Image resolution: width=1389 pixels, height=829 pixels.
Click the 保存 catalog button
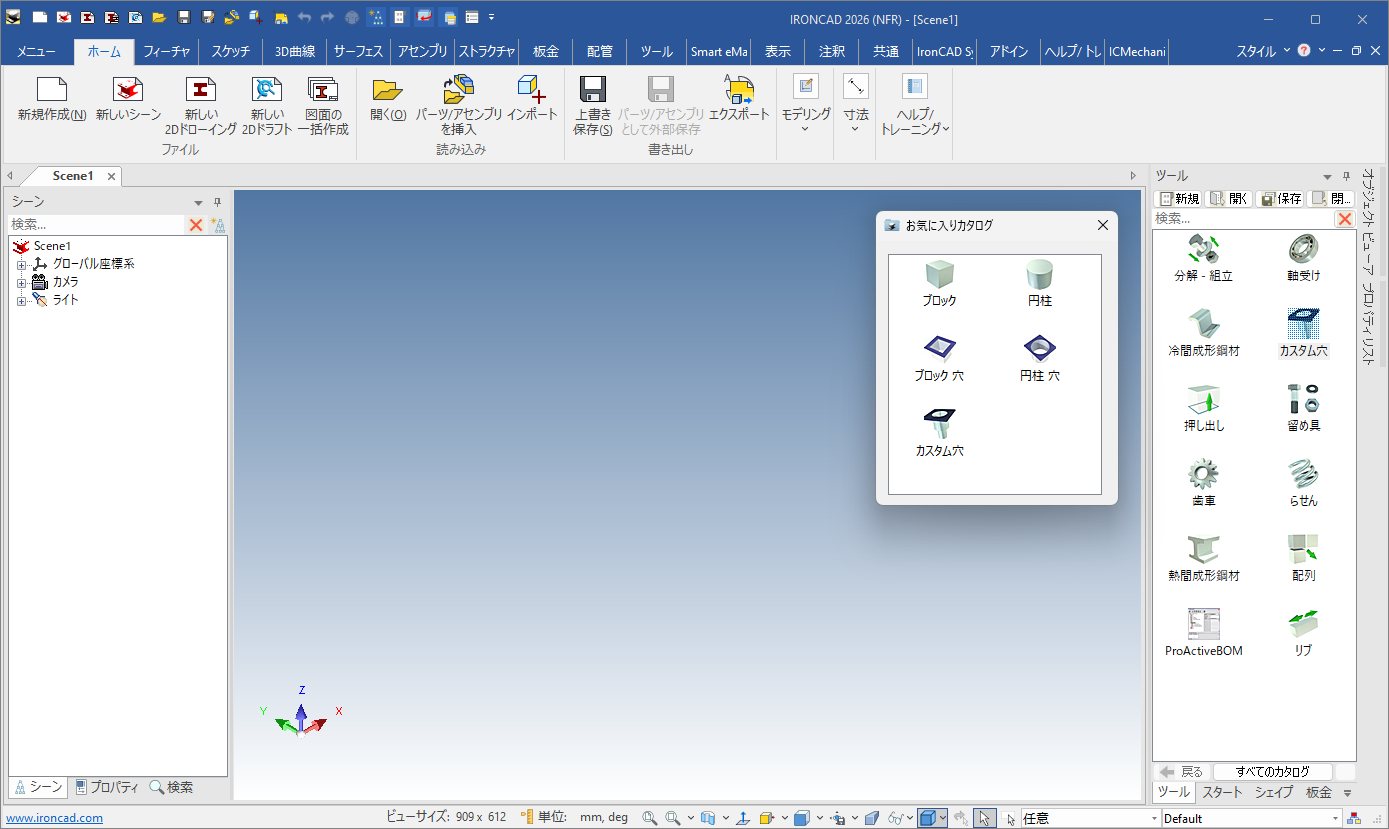[1280, 198]
